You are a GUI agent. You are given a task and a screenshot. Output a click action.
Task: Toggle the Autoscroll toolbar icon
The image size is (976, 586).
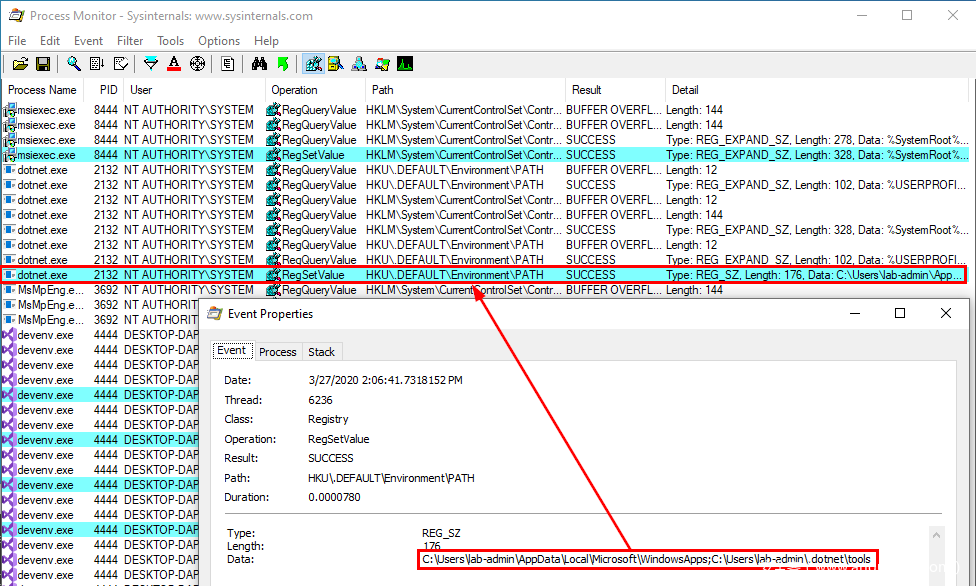[97, 64]
